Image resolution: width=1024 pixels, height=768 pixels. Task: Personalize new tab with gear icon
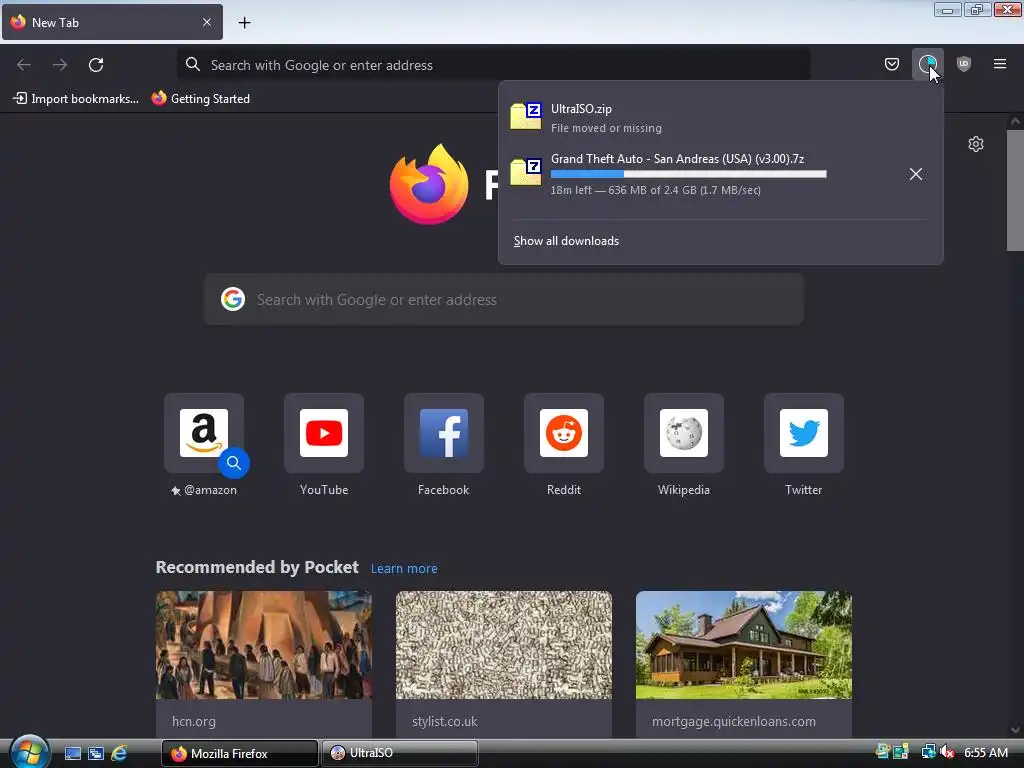tap(976, 144)
